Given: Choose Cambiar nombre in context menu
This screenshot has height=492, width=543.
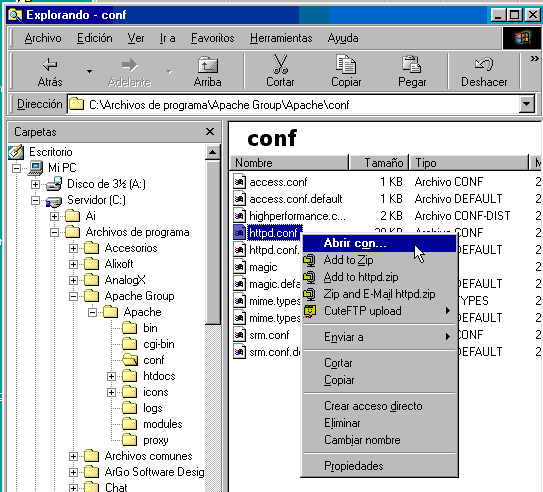Looking at the screenshot, I should pyautogui.click(x=380, y=440).
